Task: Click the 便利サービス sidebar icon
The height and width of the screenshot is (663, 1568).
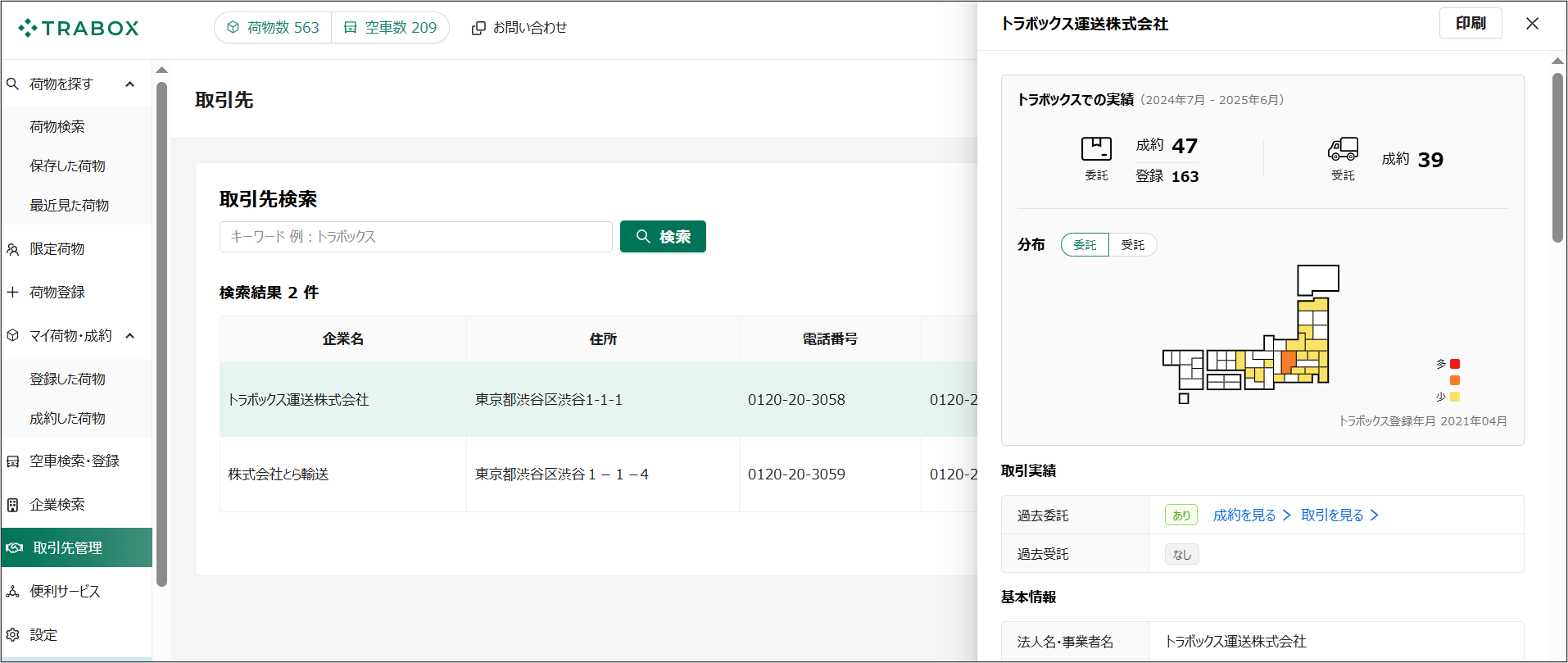Action: pos(13,591)
